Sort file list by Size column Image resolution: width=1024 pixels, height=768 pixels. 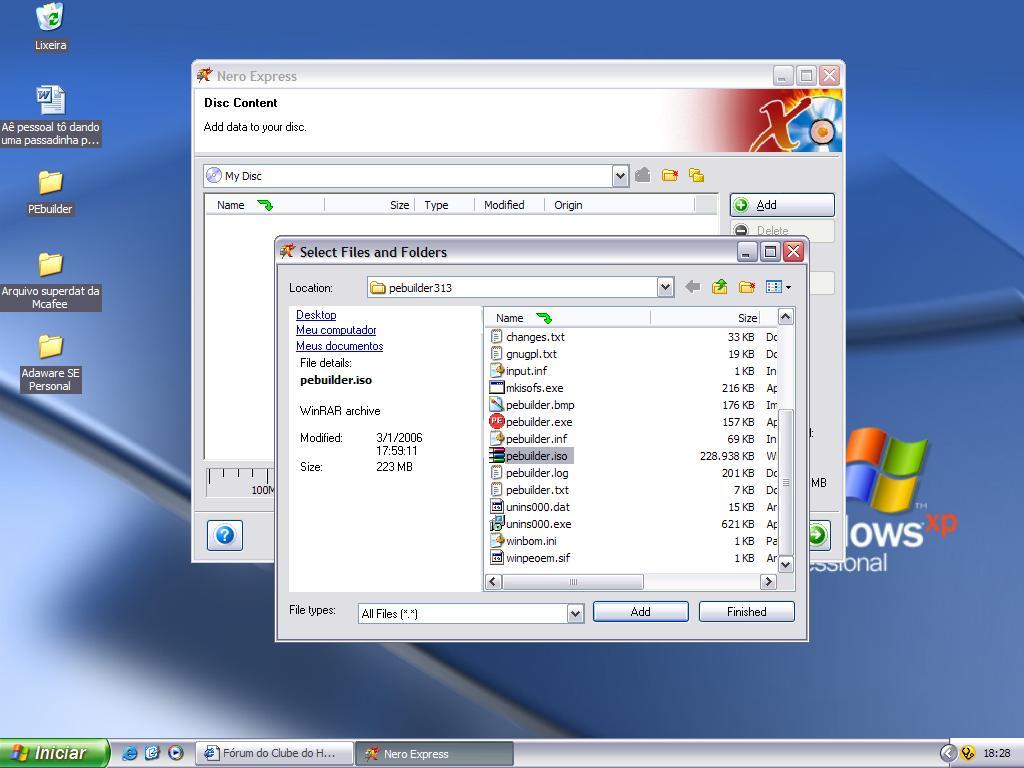[x=704, y=318]
